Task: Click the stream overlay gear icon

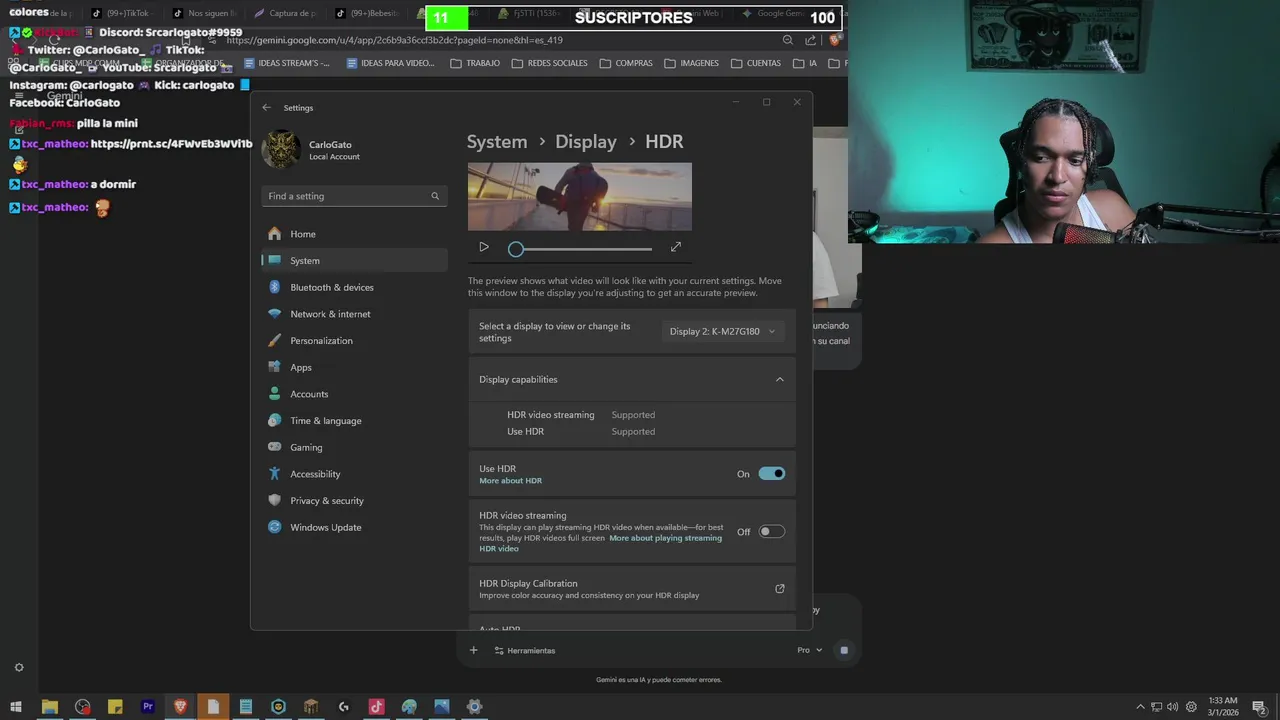Action: (18, 668)
